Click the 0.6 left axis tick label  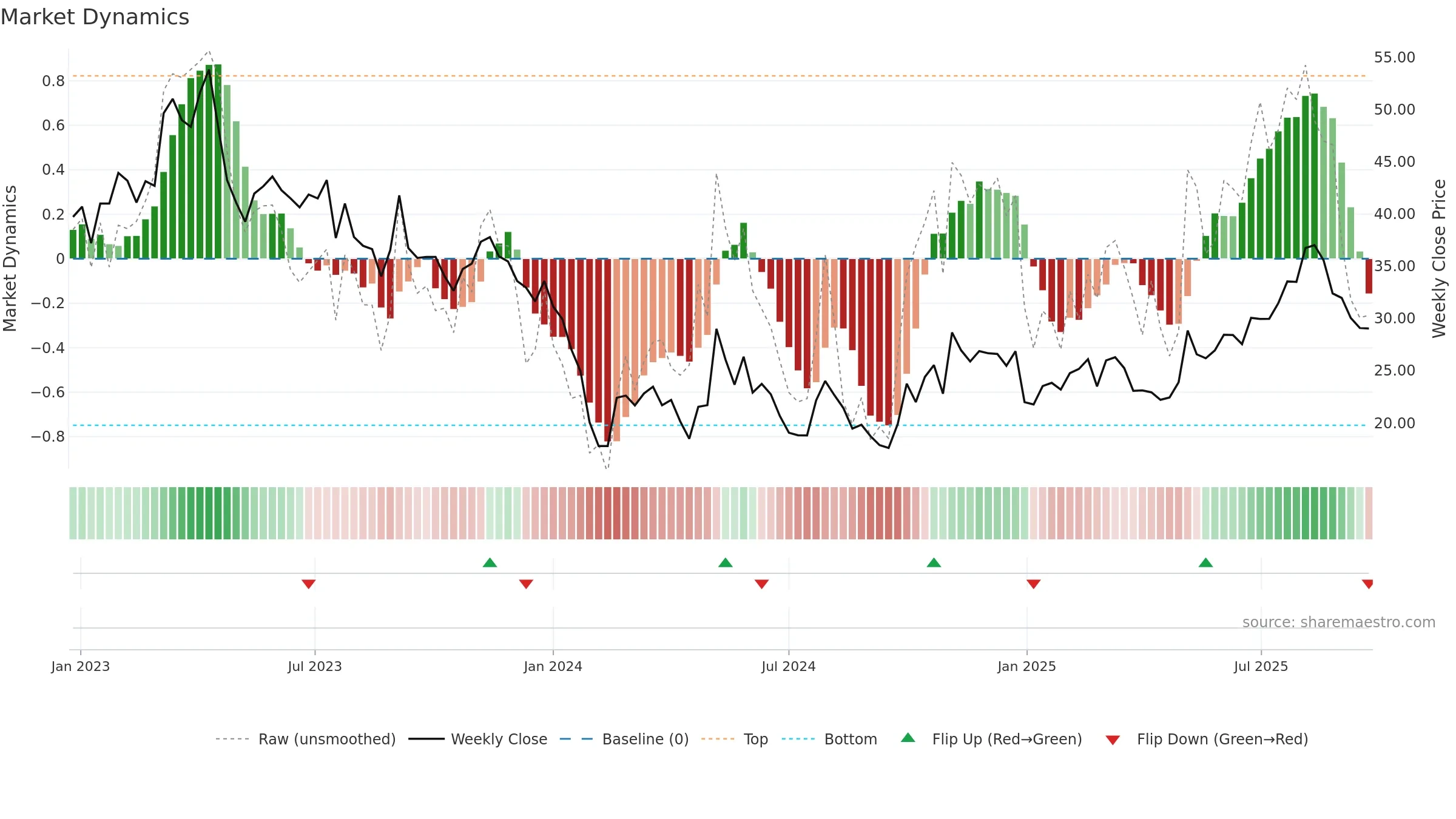coord(53,125)
